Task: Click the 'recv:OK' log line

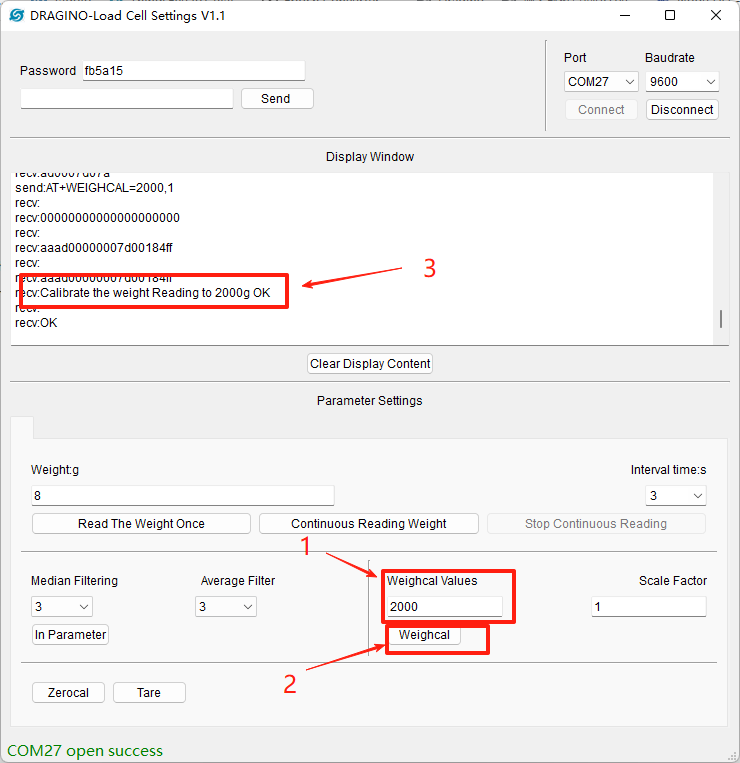Action: coord(36,323)
